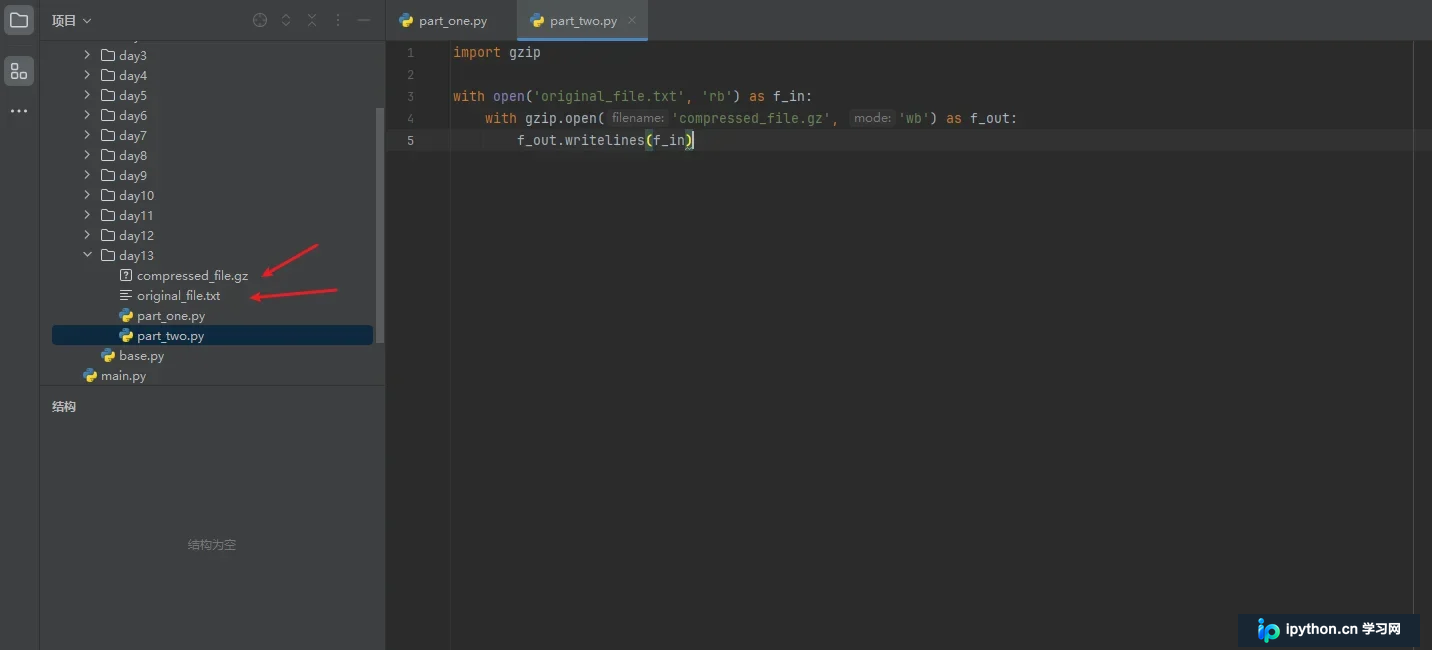Click 'import gzip' on line 1
Image resolution: width=1432 pixels, height=650 pixels.
(497, 52)
